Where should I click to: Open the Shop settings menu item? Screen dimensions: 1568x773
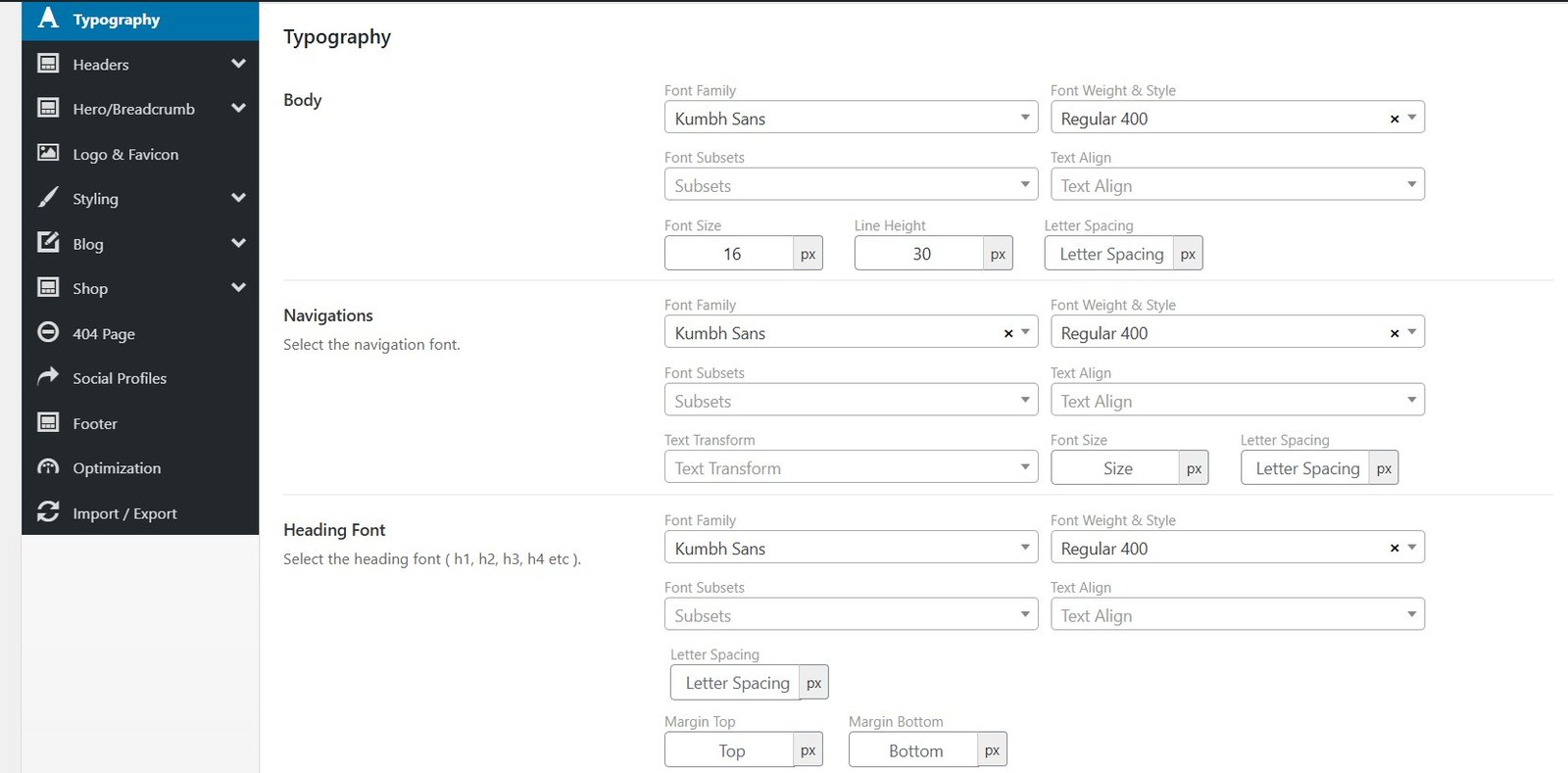[90, 288]
